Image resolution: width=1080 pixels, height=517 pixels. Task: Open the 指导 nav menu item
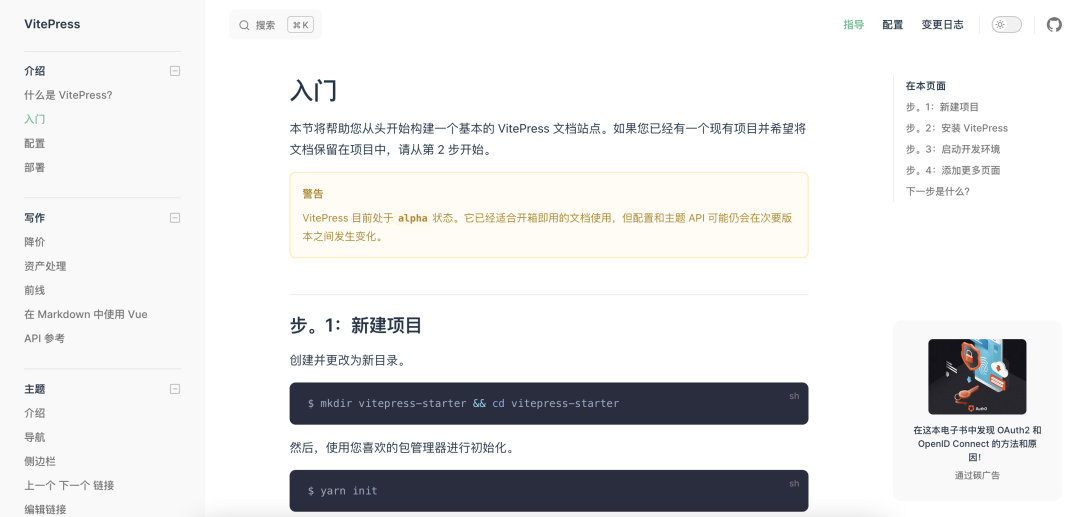[x=853, y=25]
